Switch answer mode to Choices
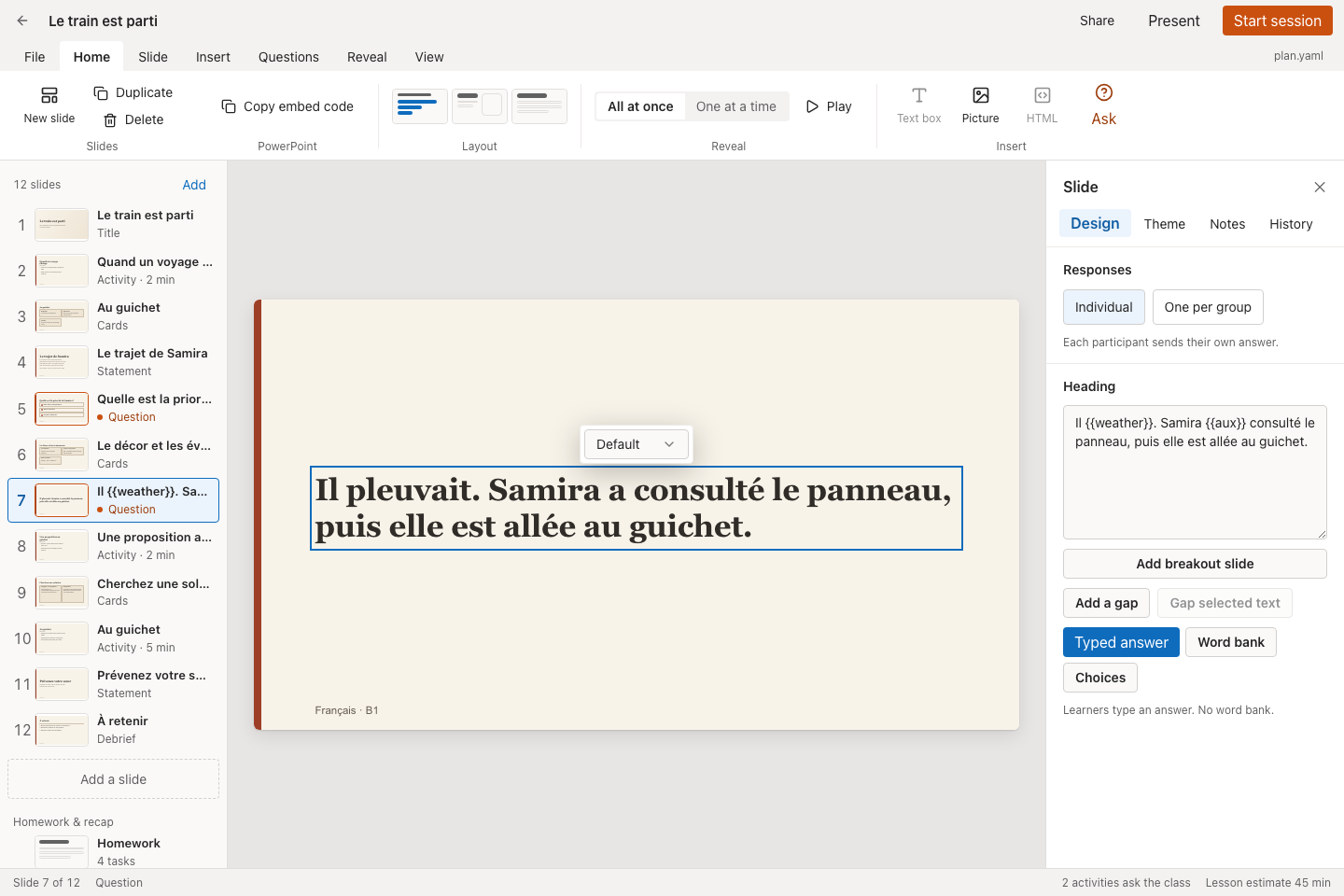 point(1100,678)
